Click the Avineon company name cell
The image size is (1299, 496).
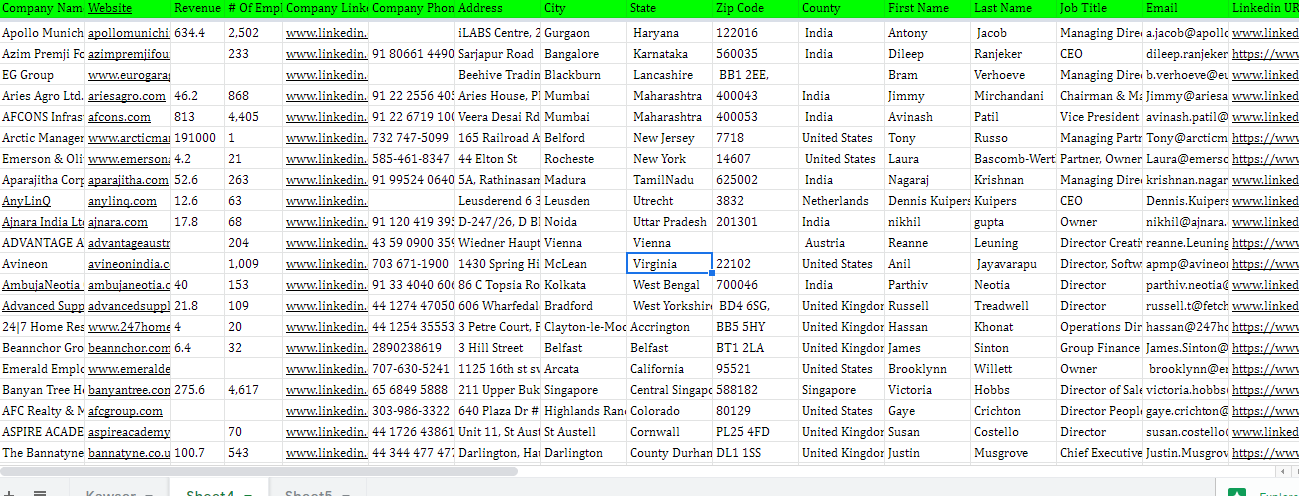[42, 264]
